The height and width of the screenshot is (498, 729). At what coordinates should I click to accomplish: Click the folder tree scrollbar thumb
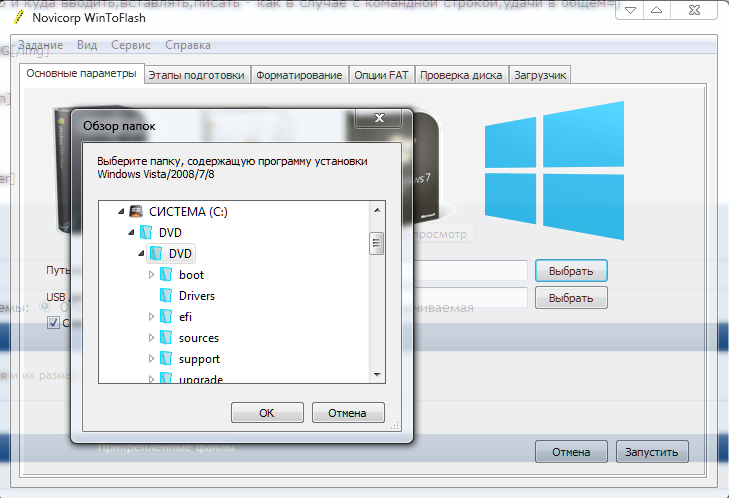[377, 243]
